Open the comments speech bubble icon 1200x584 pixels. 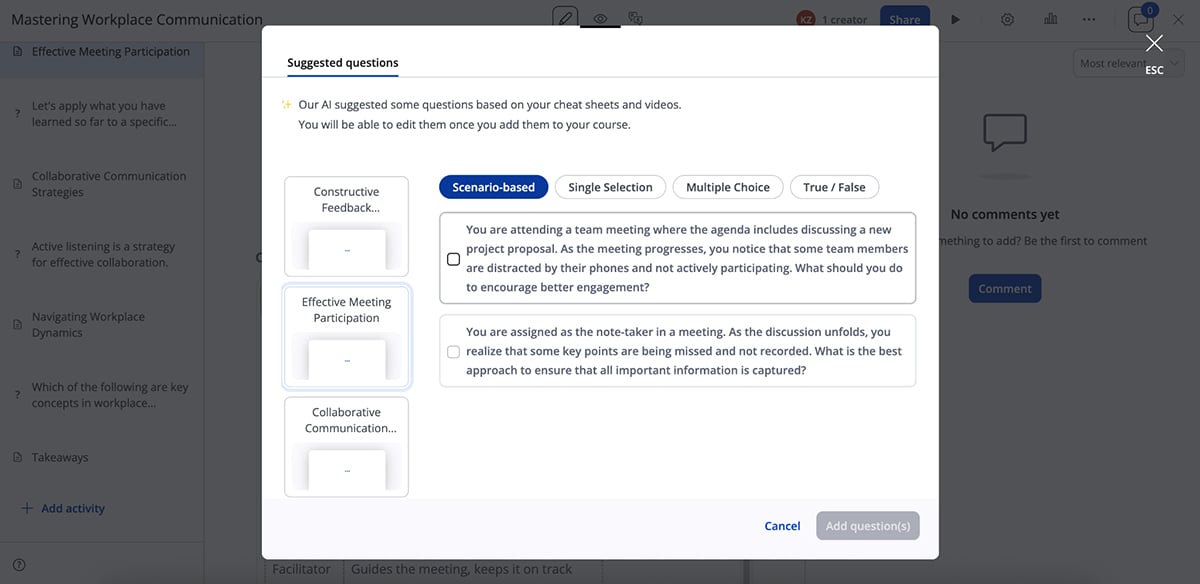[1140, 19]
